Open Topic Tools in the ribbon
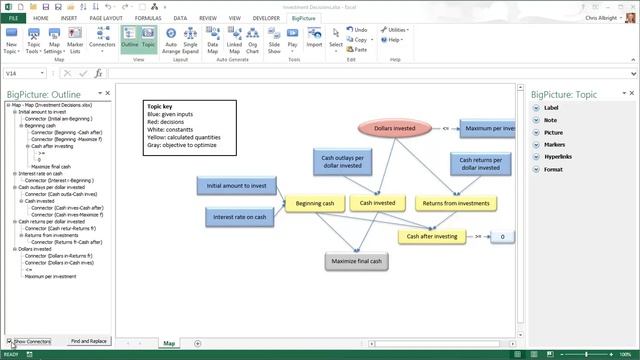 33,41
